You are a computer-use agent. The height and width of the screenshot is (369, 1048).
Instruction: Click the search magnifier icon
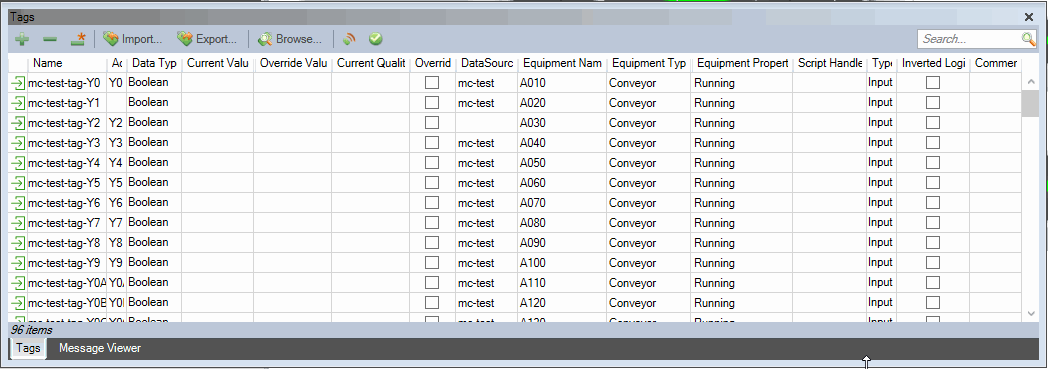click(x=1029, y=39)
